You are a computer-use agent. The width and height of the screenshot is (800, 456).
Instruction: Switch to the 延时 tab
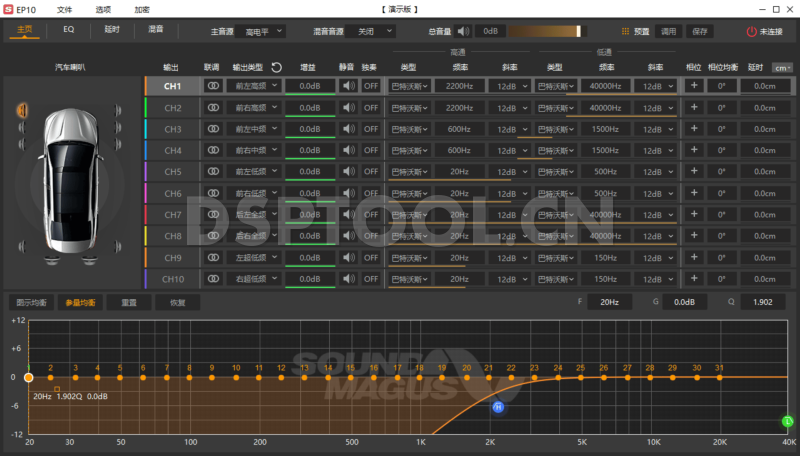(112, 30)
